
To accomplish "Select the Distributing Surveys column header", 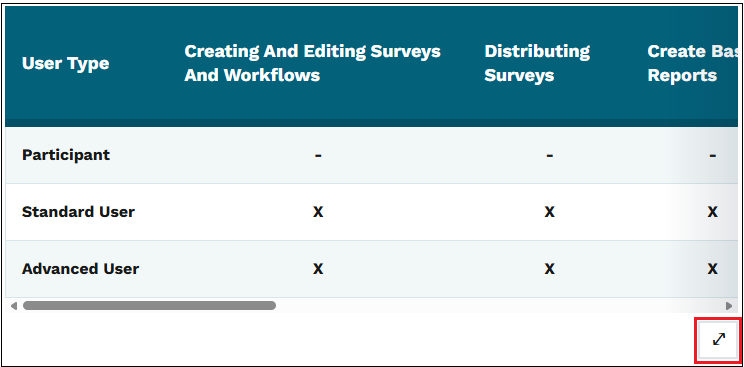I will coord(537,63).
